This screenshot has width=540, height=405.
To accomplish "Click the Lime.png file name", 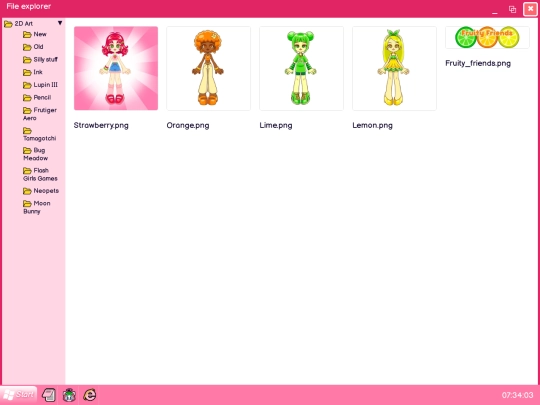I will (276, 125).
